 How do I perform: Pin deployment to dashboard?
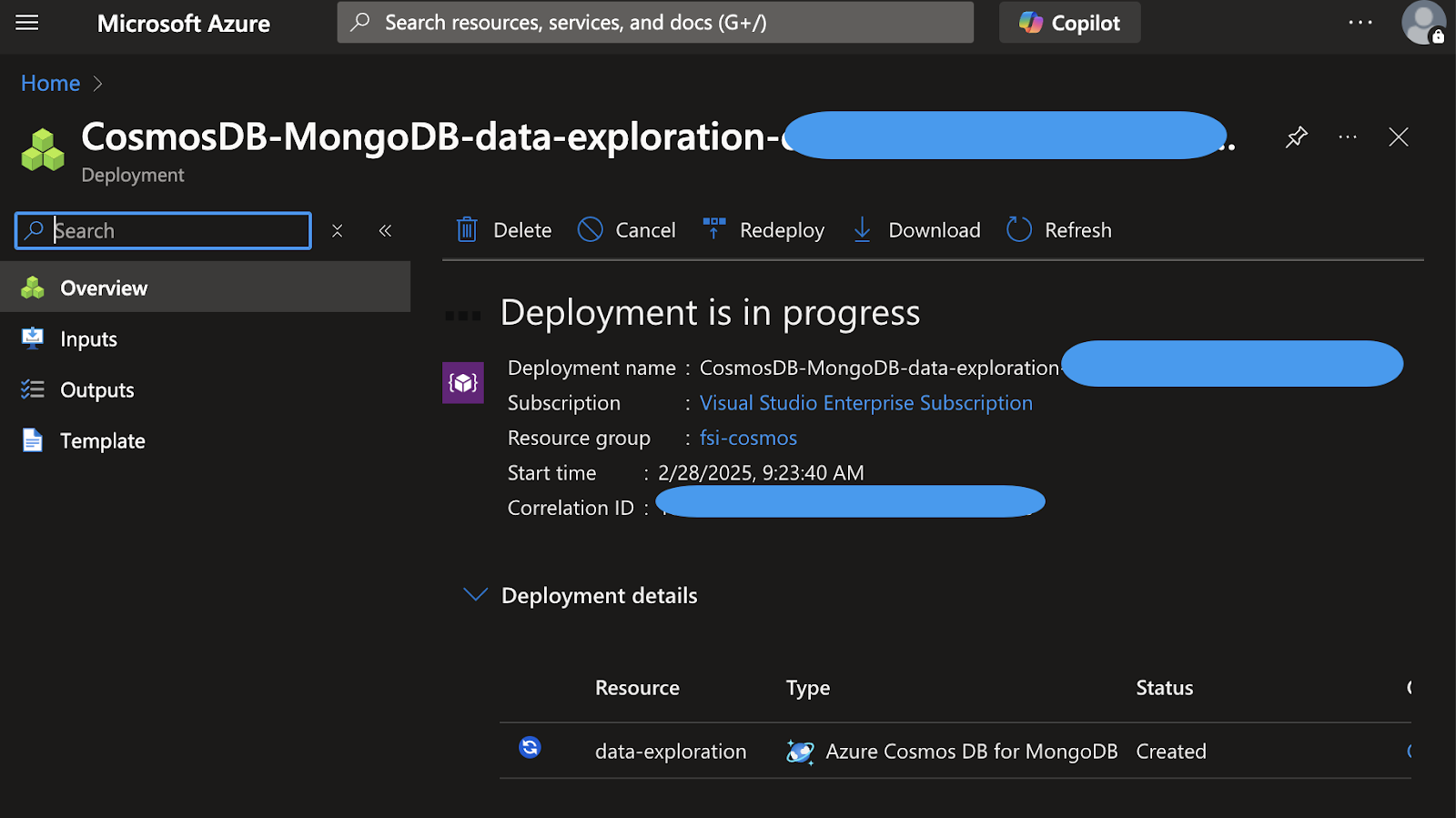tap(1296, 137)
